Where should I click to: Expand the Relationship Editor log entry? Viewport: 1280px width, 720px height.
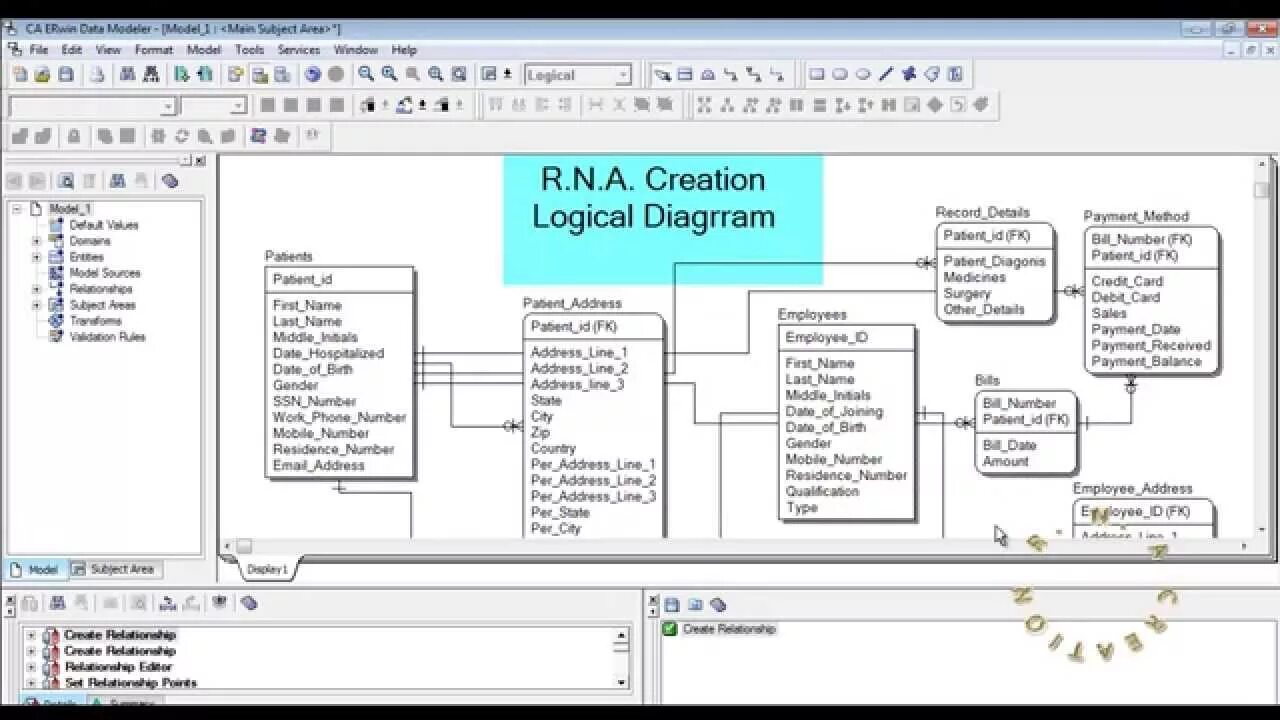[31, 667]
